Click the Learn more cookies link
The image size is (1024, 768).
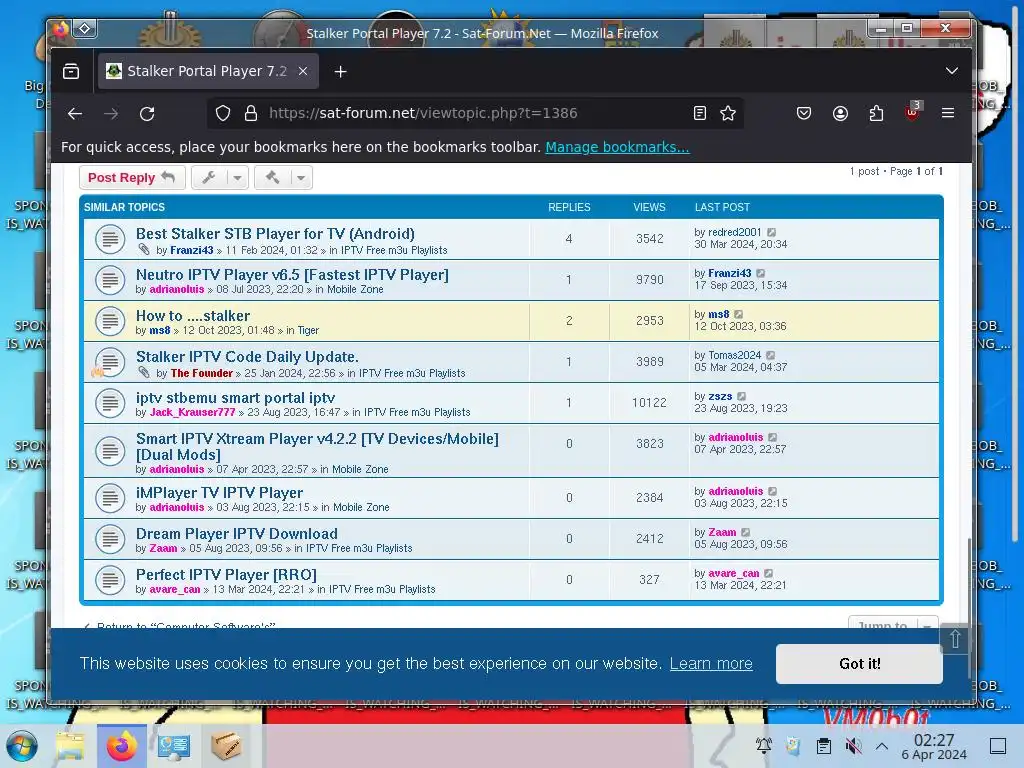[x=711, y=664]
